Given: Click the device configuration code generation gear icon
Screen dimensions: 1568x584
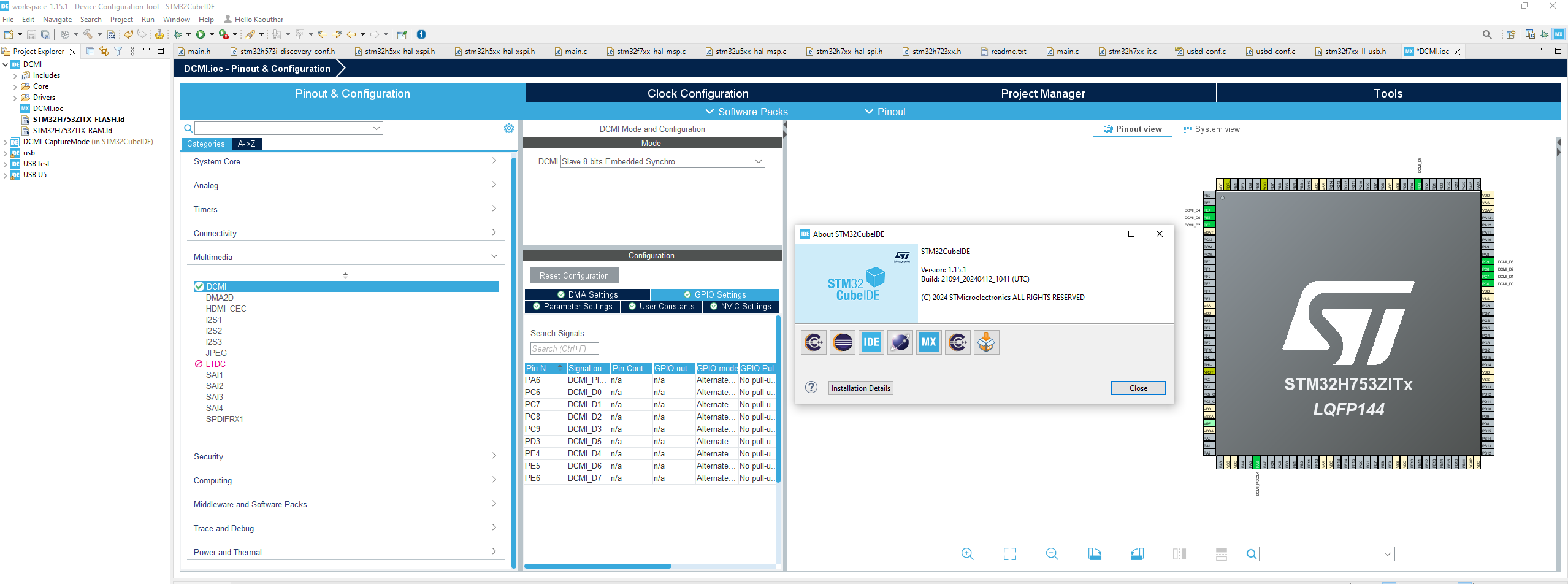Looking at the screenshot, I should tap(159, 34).
